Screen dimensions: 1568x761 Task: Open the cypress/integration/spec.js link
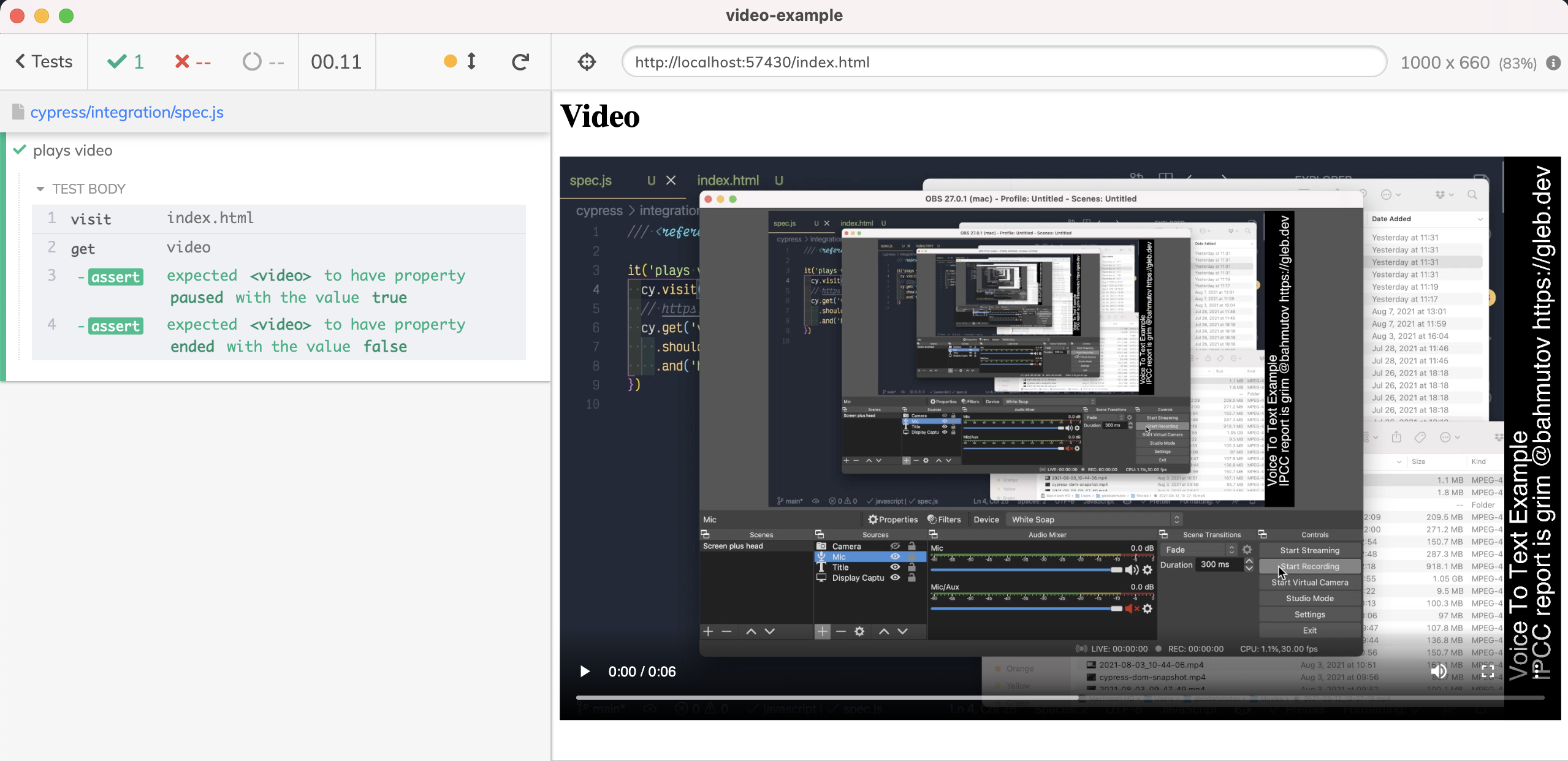tap(126, 112)
